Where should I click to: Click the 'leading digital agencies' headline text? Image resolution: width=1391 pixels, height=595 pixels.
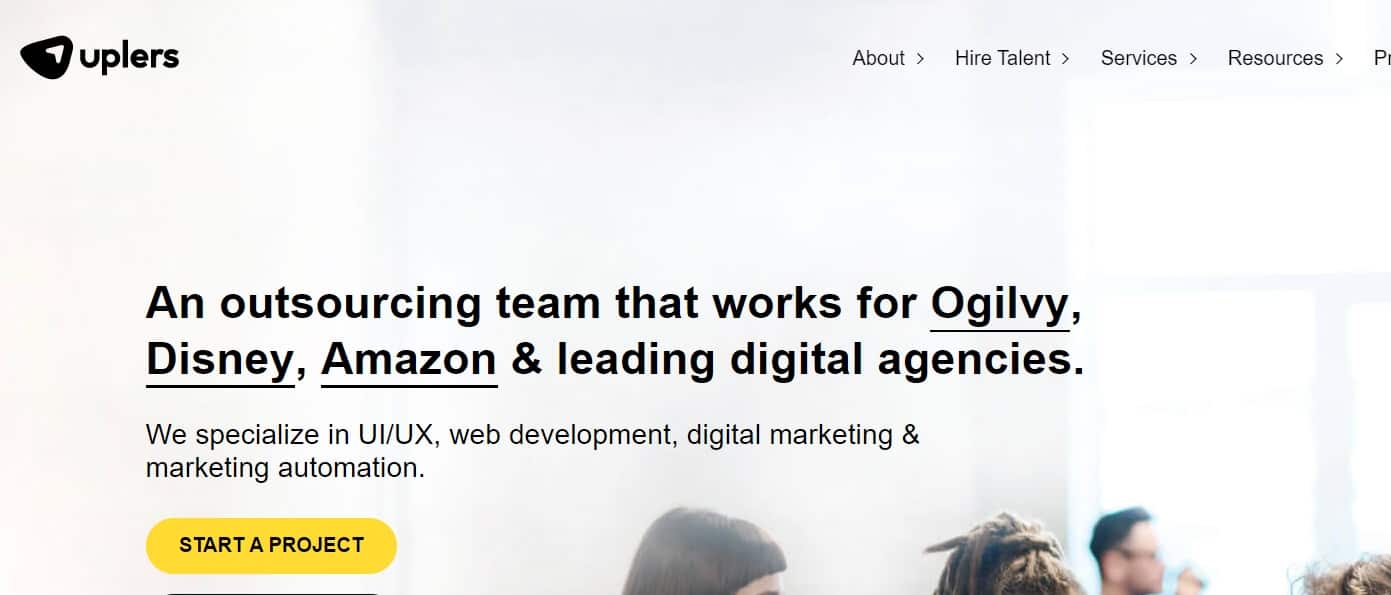(820, 360)
